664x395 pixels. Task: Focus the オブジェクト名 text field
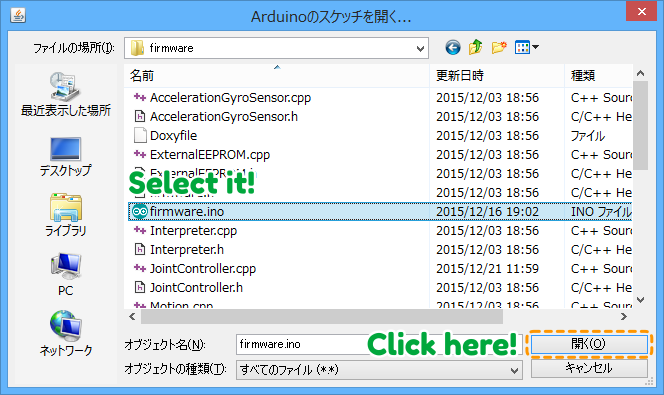pos(301,344)
